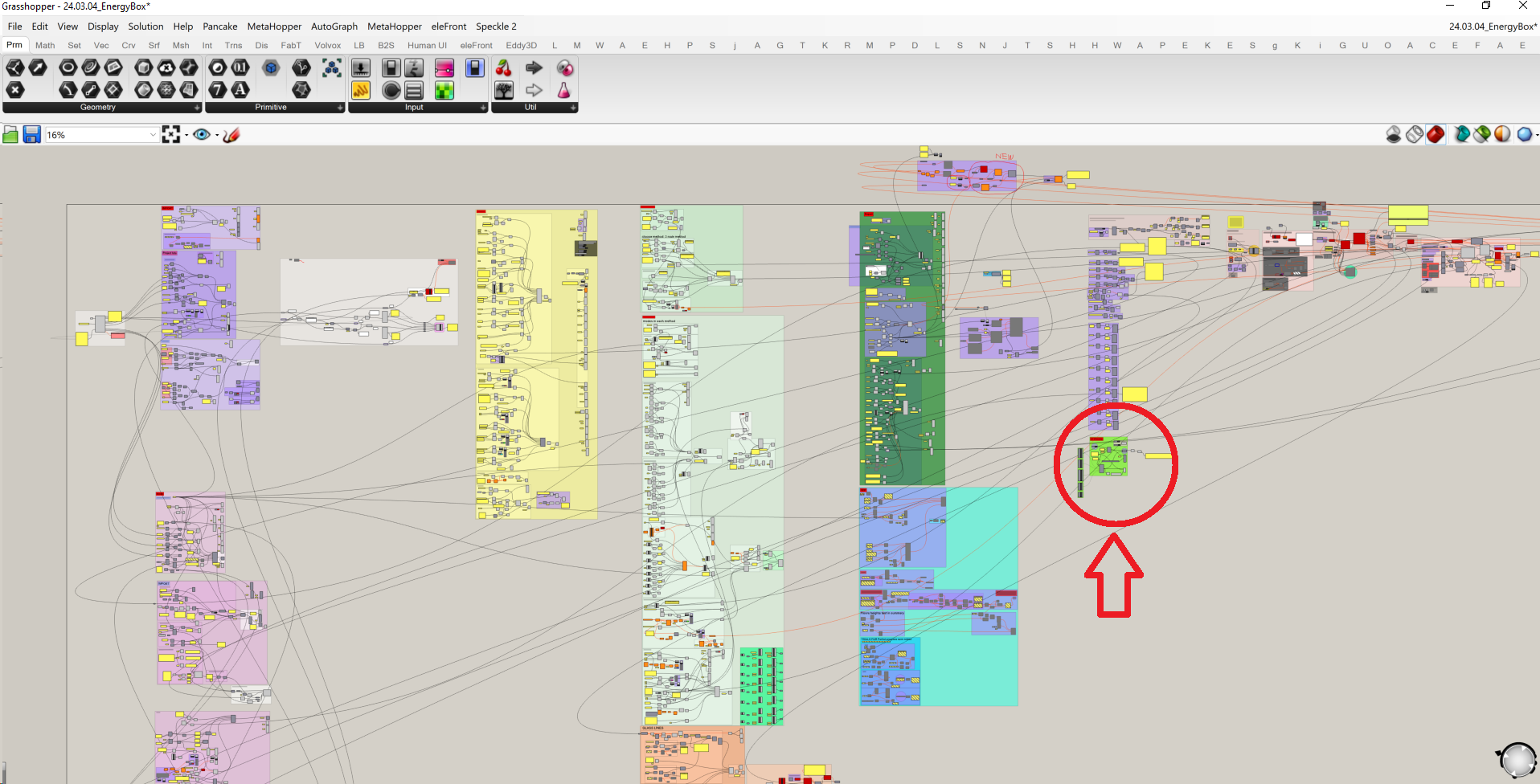This screenshot has height=784, width=1540.
Task: Turn off preview using the disable-preview icon
Action: click(x=1394, y=135)
